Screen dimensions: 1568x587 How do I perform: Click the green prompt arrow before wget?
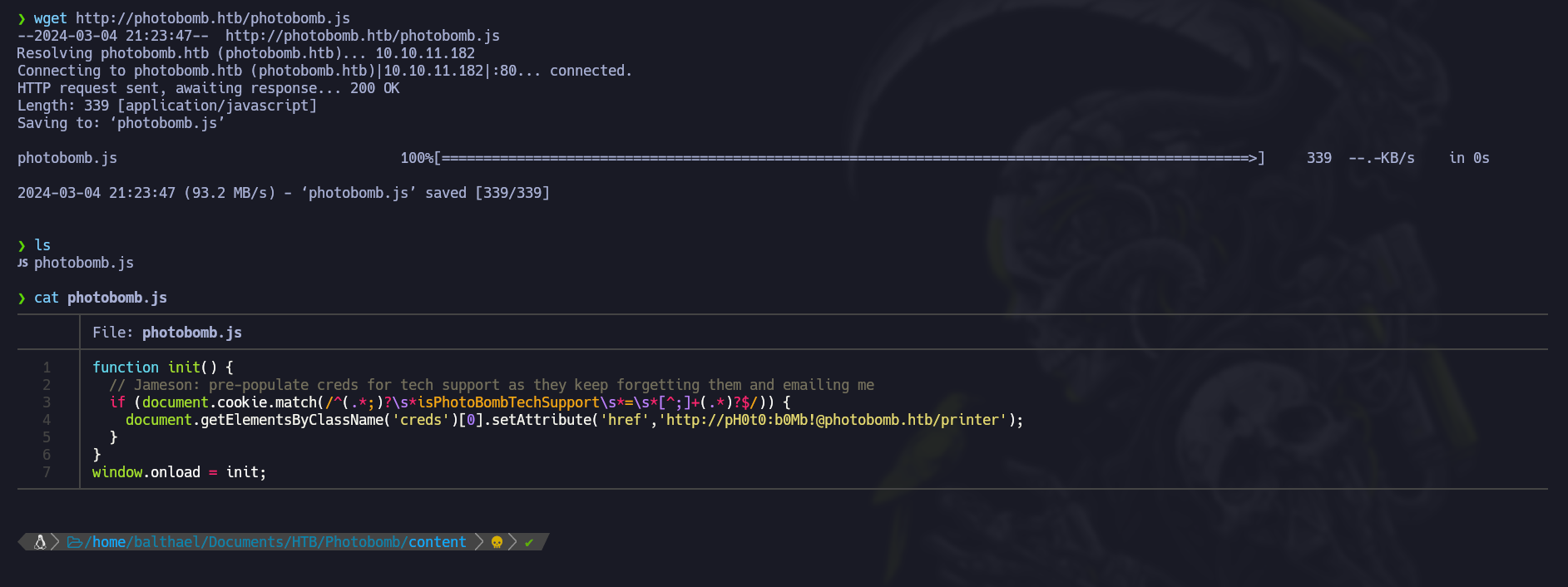[x=22, y=18]
